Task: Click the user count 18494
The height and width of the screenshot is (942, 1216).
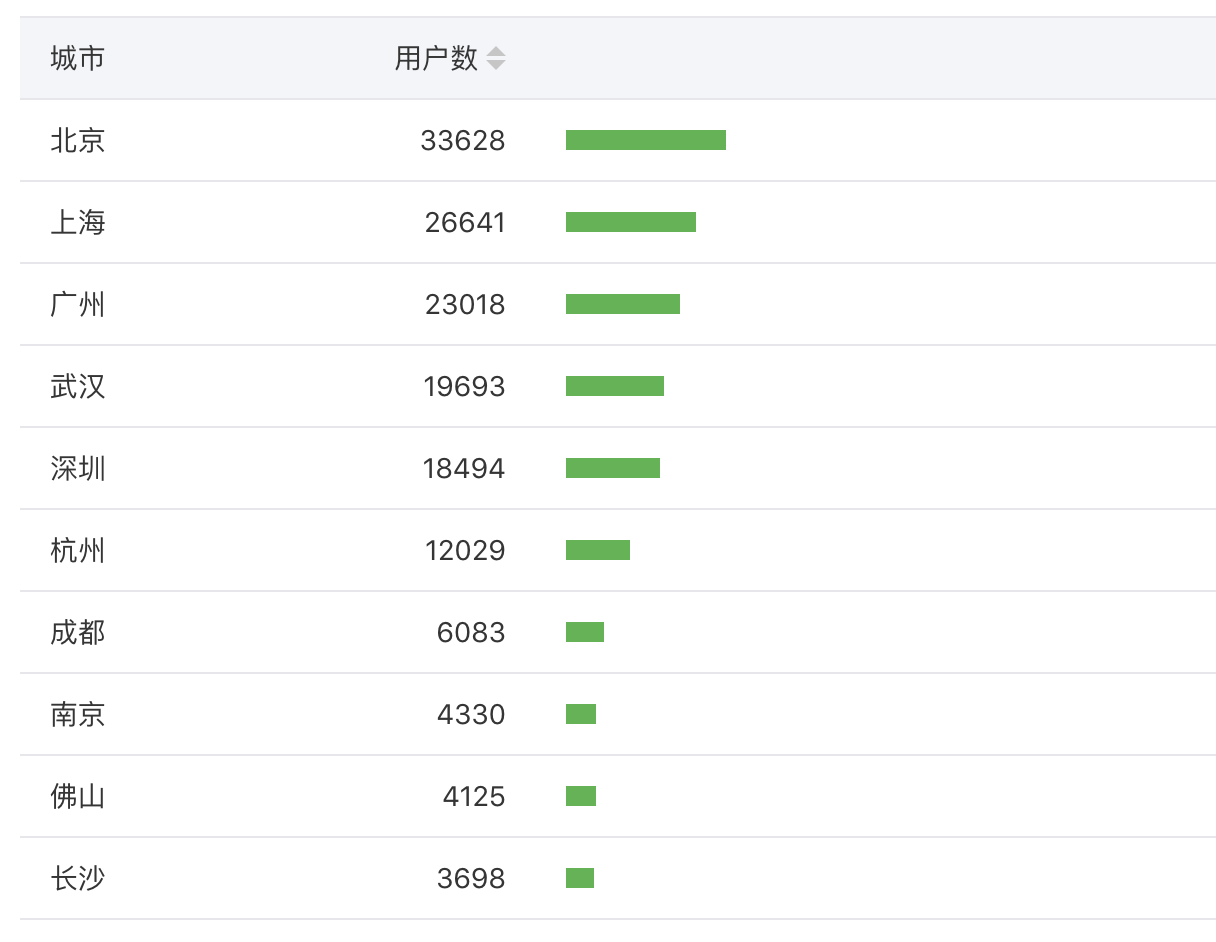Action: coord(464,469)
